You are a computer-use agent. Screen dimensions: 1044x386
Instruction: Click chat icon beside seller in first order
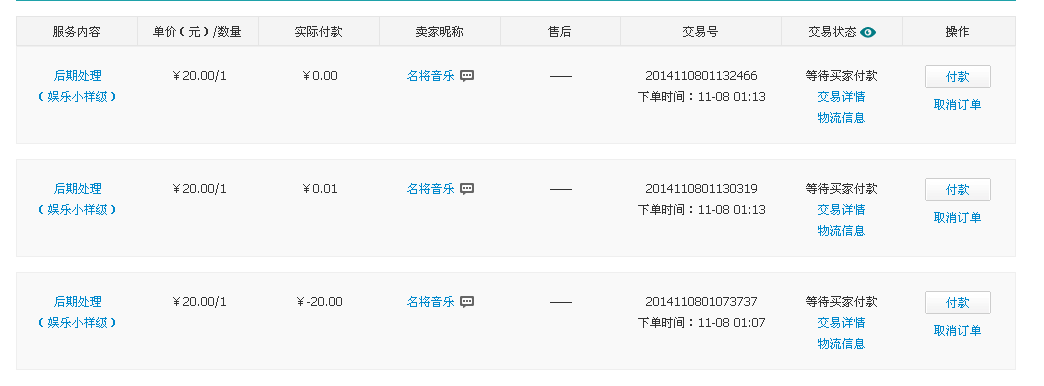click(467, 76)
